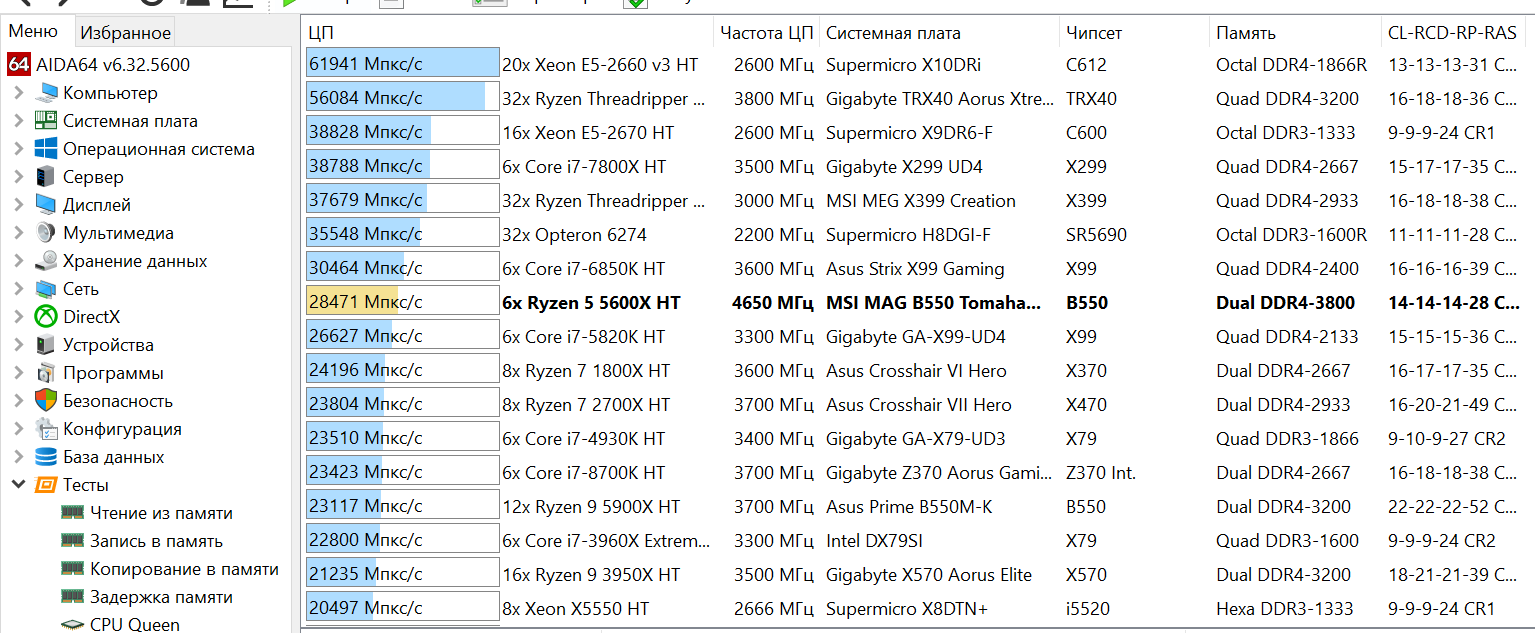
Task: Expand the Мультимедиа tree node
Action: click(18, 233)
